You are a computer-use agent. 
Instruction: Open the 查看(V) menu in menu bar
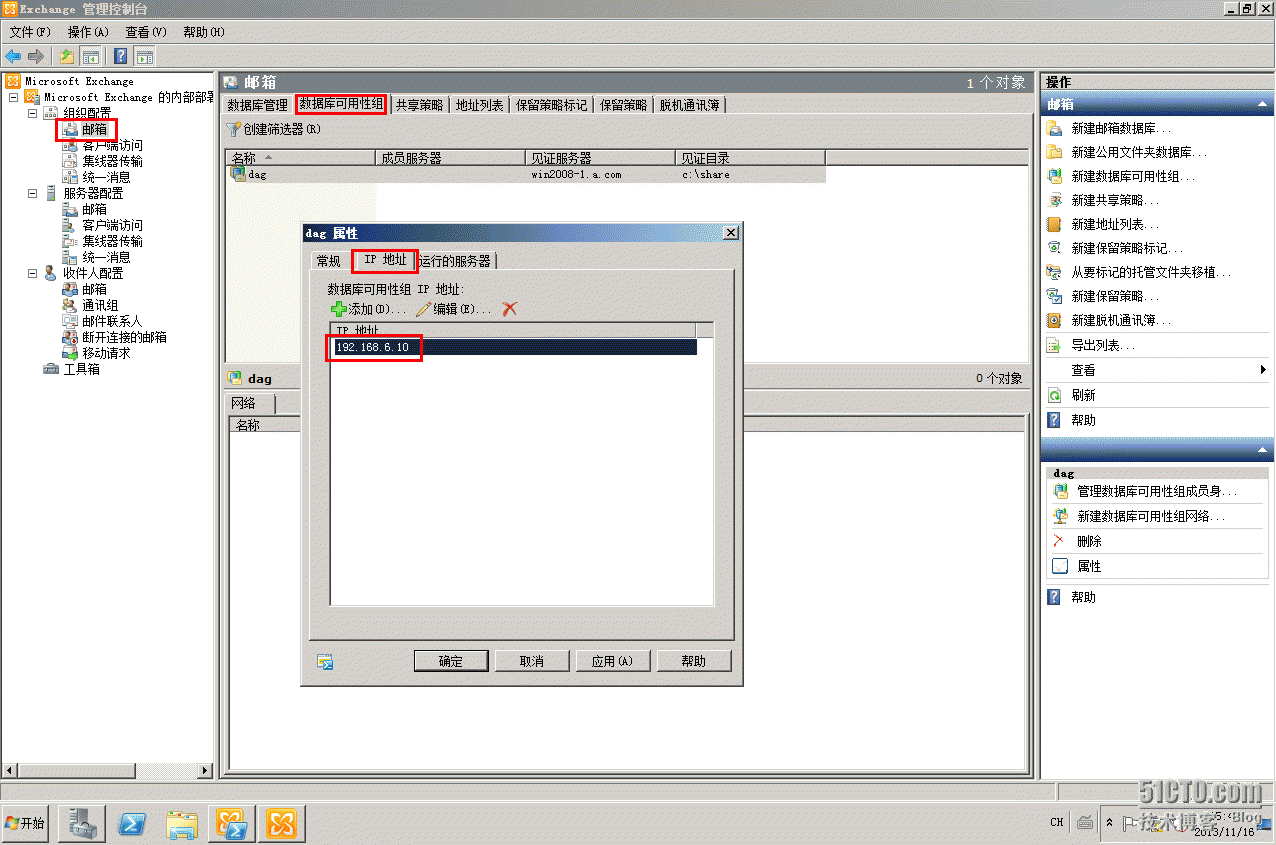point(146,32)
